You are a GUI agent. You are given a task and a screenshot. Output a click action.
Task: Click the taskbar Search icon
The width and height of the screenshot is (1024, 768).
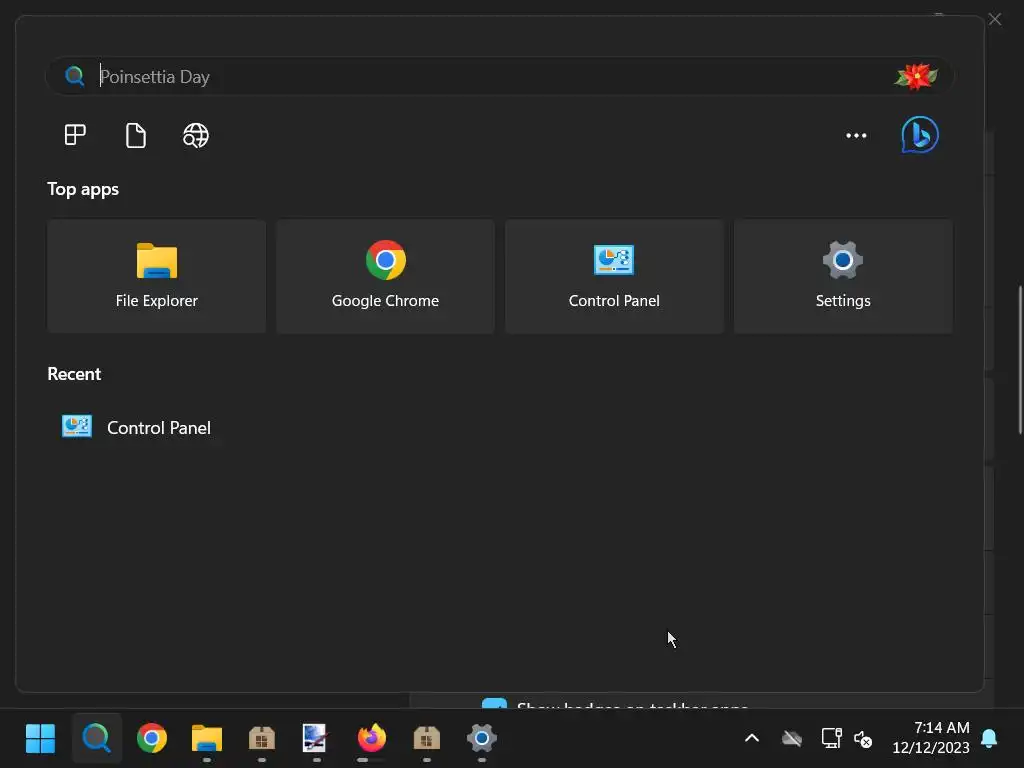point(97,739)
